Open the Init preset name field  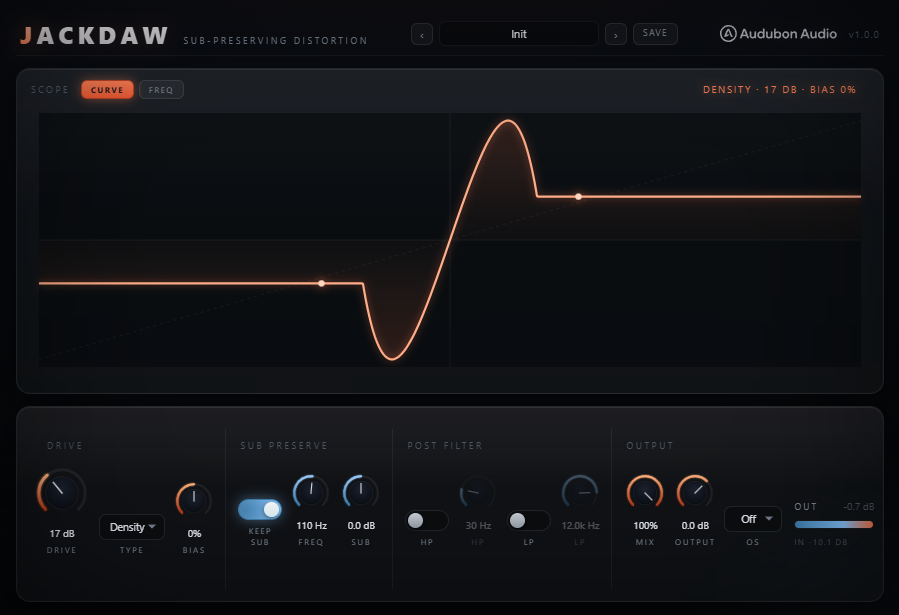pos(519,34)
